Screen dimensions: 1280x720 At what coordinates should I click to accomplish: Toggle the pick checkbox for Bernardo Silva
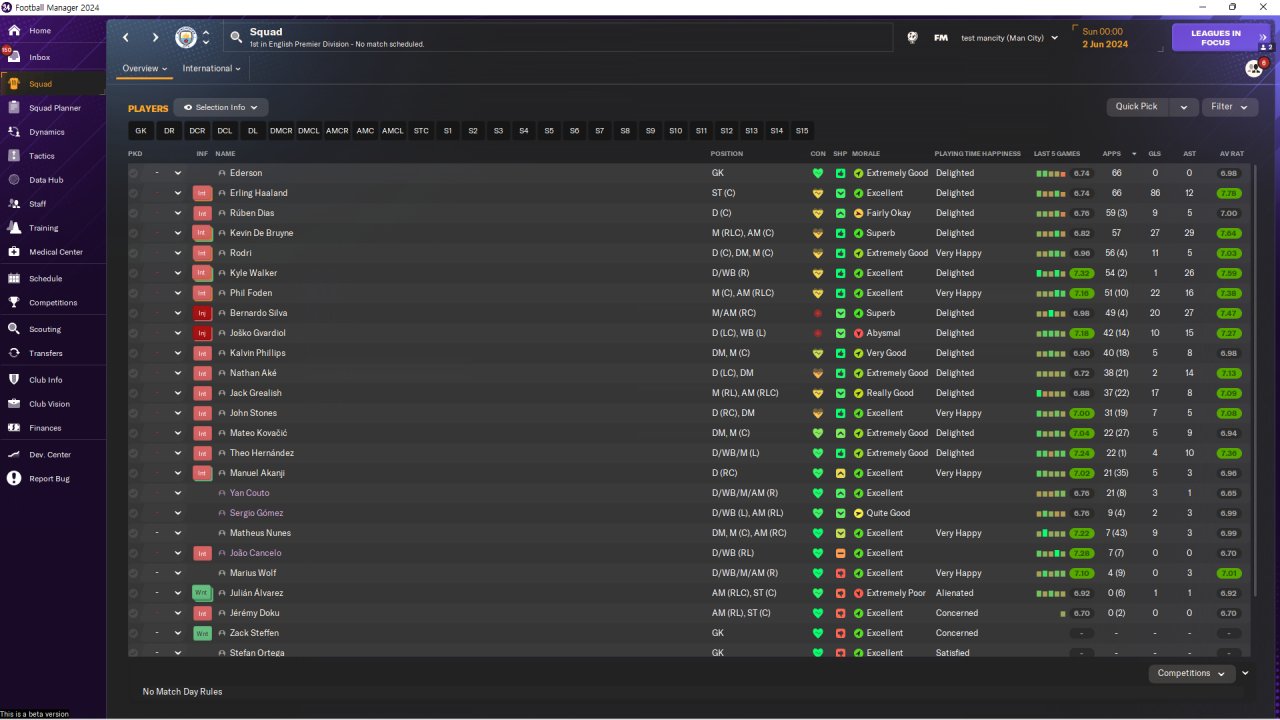(134, 313)
